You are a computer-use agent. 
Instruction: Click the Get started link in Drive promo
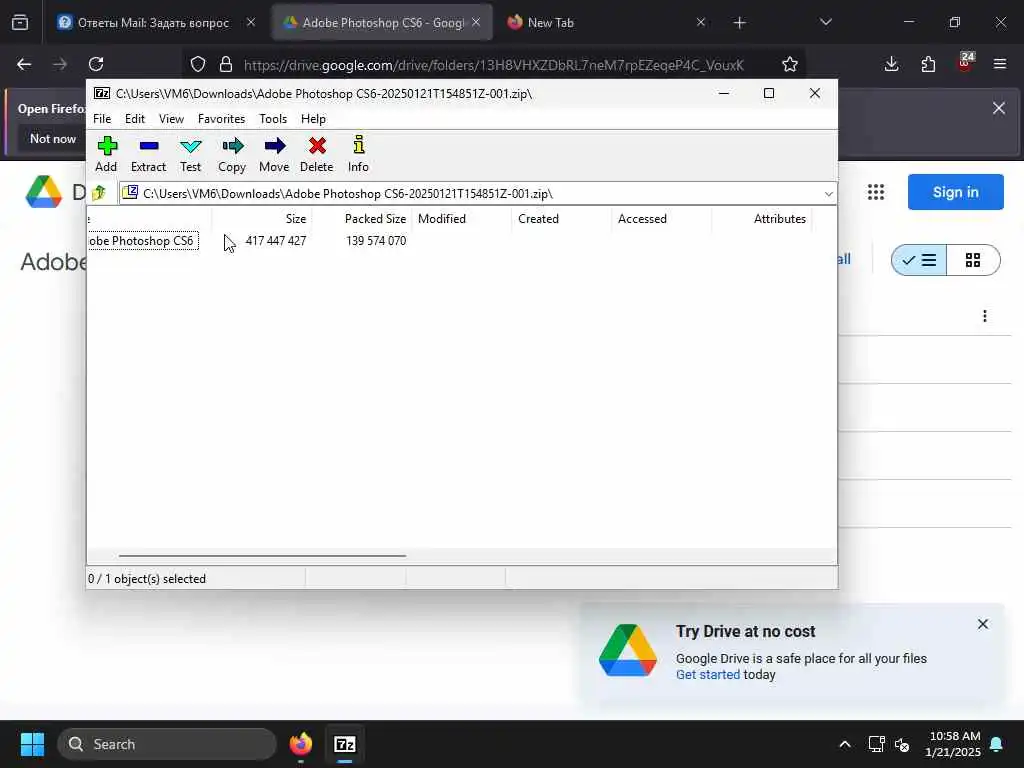[708, 675]
